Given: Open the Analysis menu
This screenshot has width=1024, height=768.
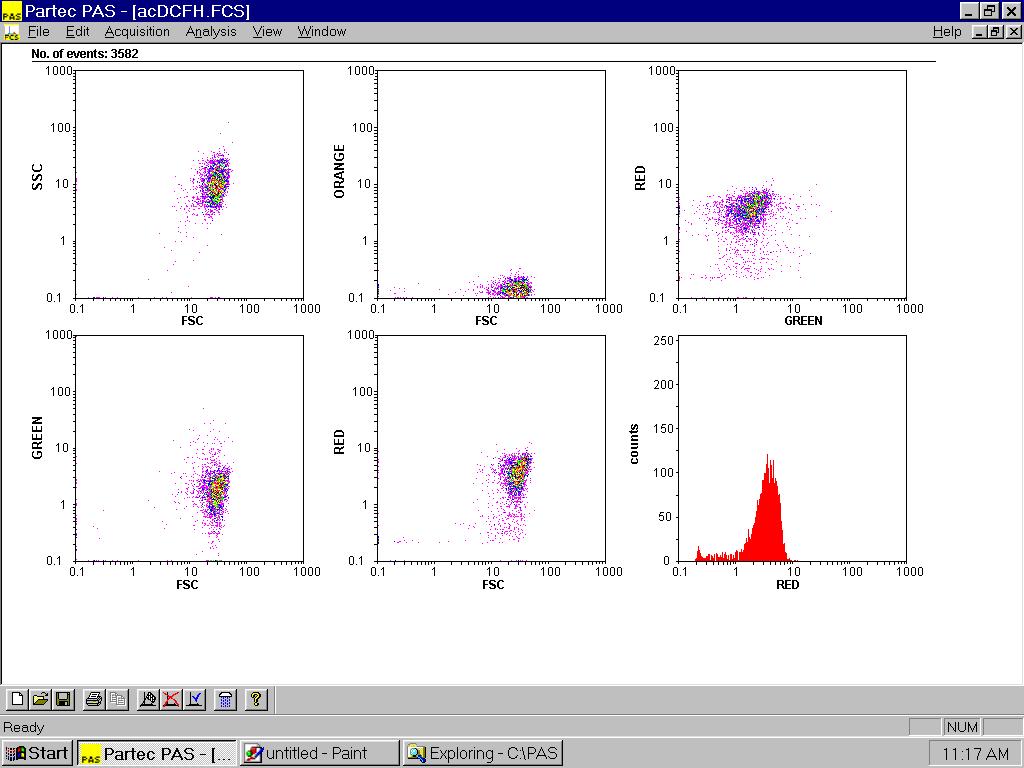Looking at the screenshot, I should point(211,32).
